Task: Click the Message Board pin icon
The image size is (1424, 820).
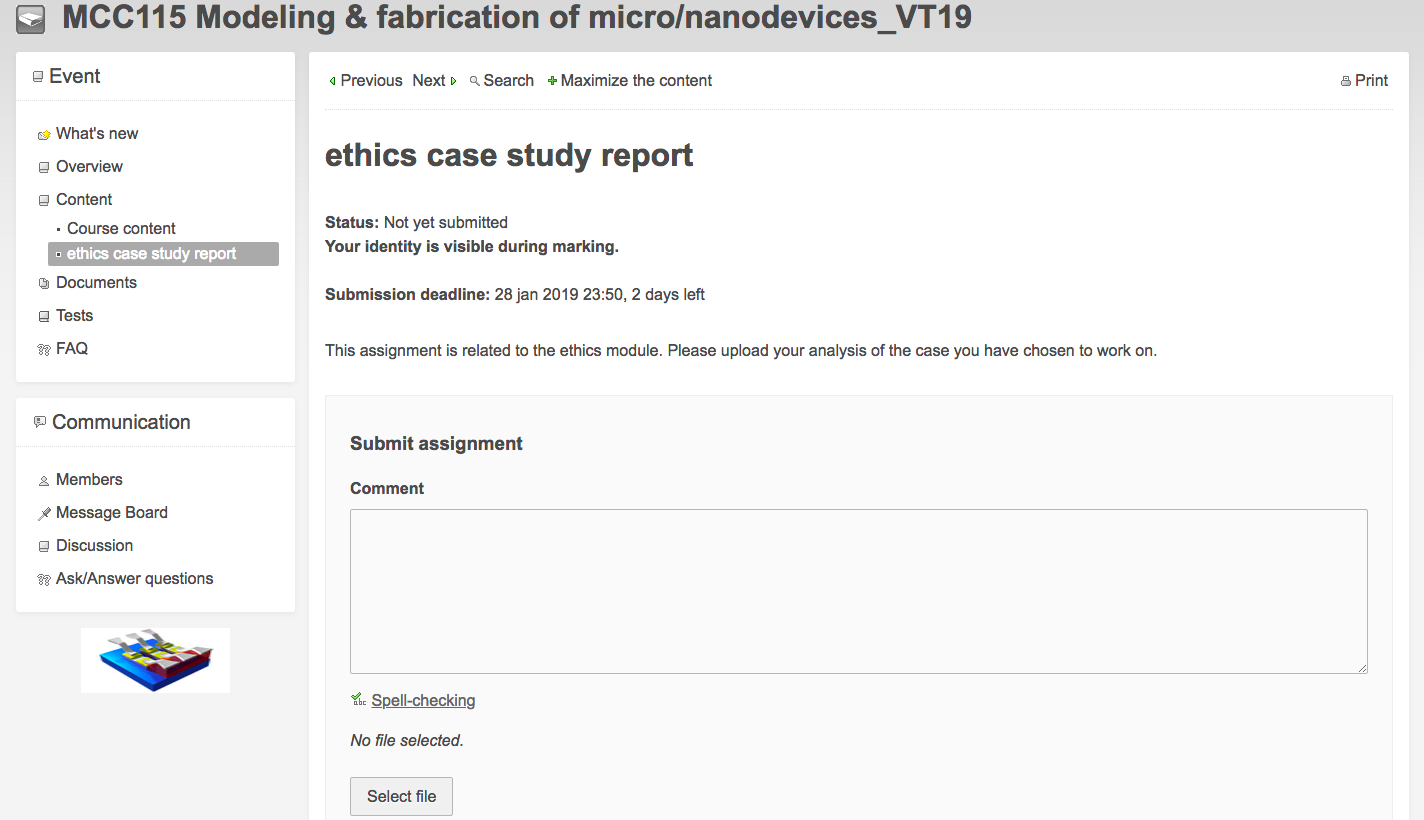Action: click(x=43, y=513)
